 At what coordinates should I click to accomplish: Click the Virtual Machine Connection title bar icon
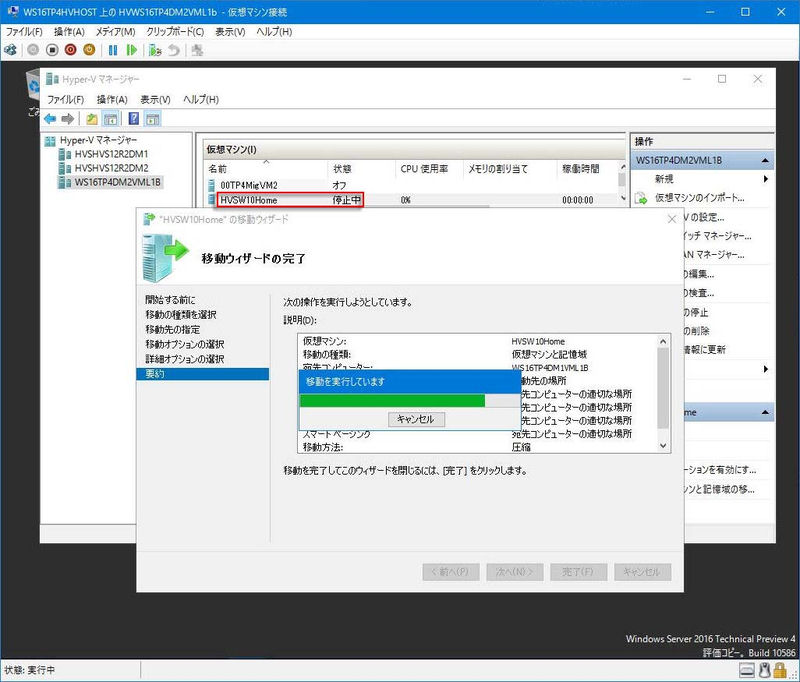[12, 11]
